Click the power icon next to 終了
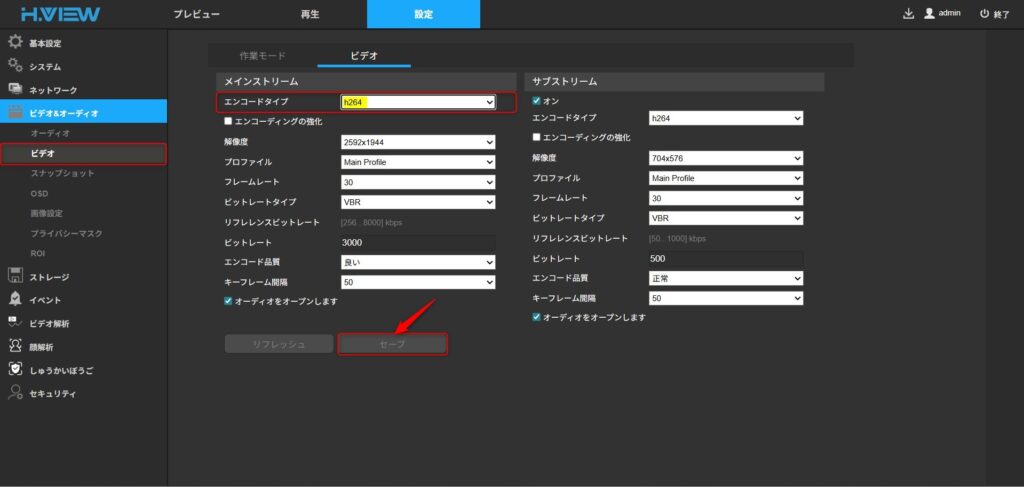This screenshot has height=487, width=1024. [x=984, y=14]
